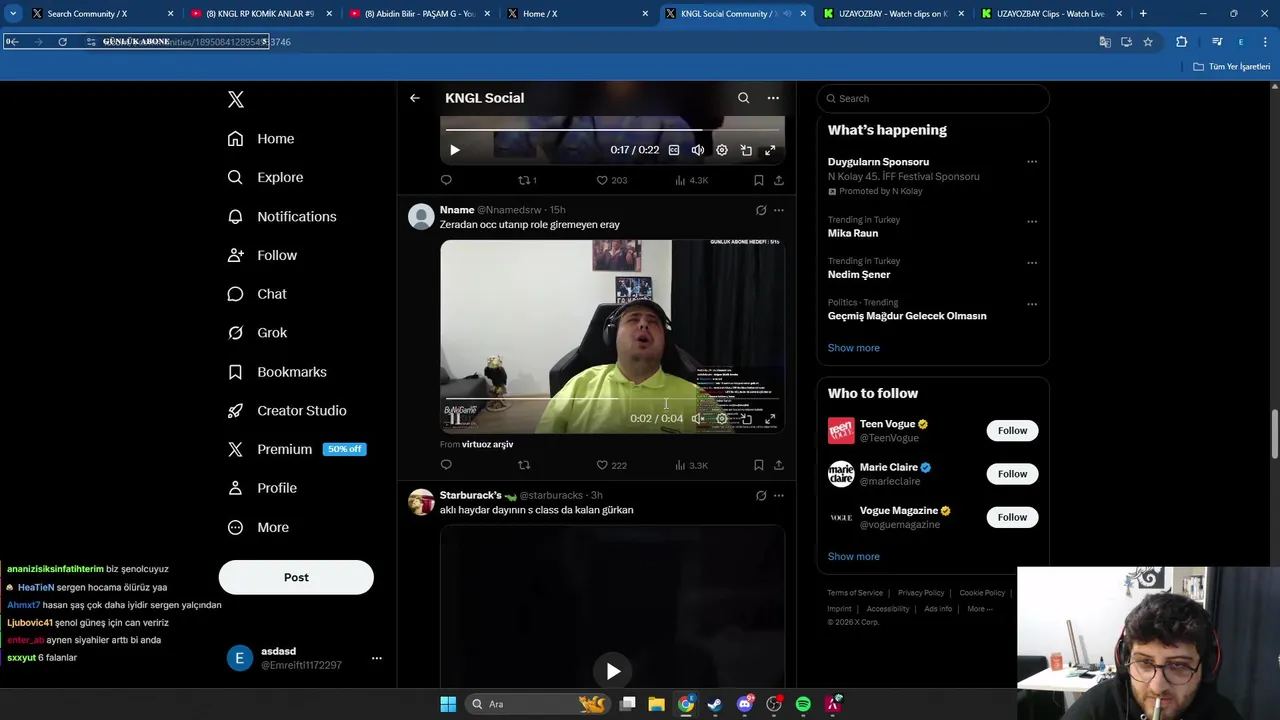Follow Vogue Magazine
Viewport: 1280px width, 720px height.
1012,517
